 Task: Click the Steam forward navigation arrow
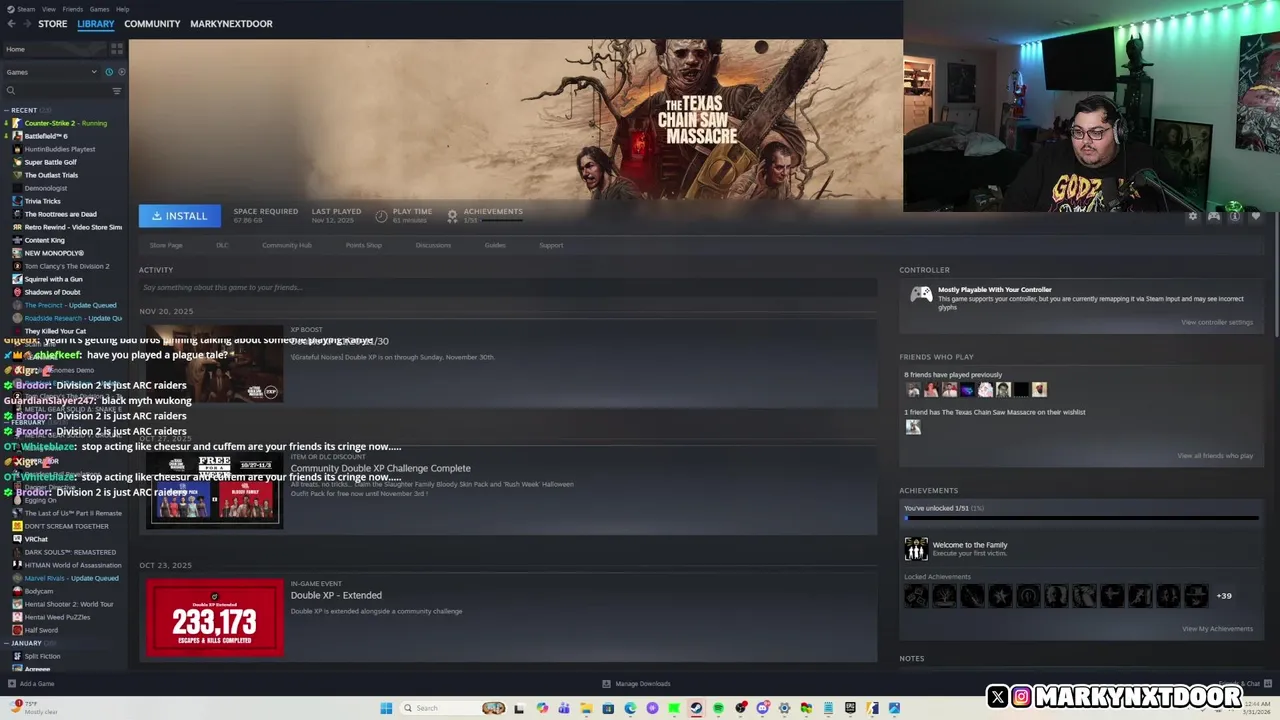pyautogui.click(x=26, y=24)
